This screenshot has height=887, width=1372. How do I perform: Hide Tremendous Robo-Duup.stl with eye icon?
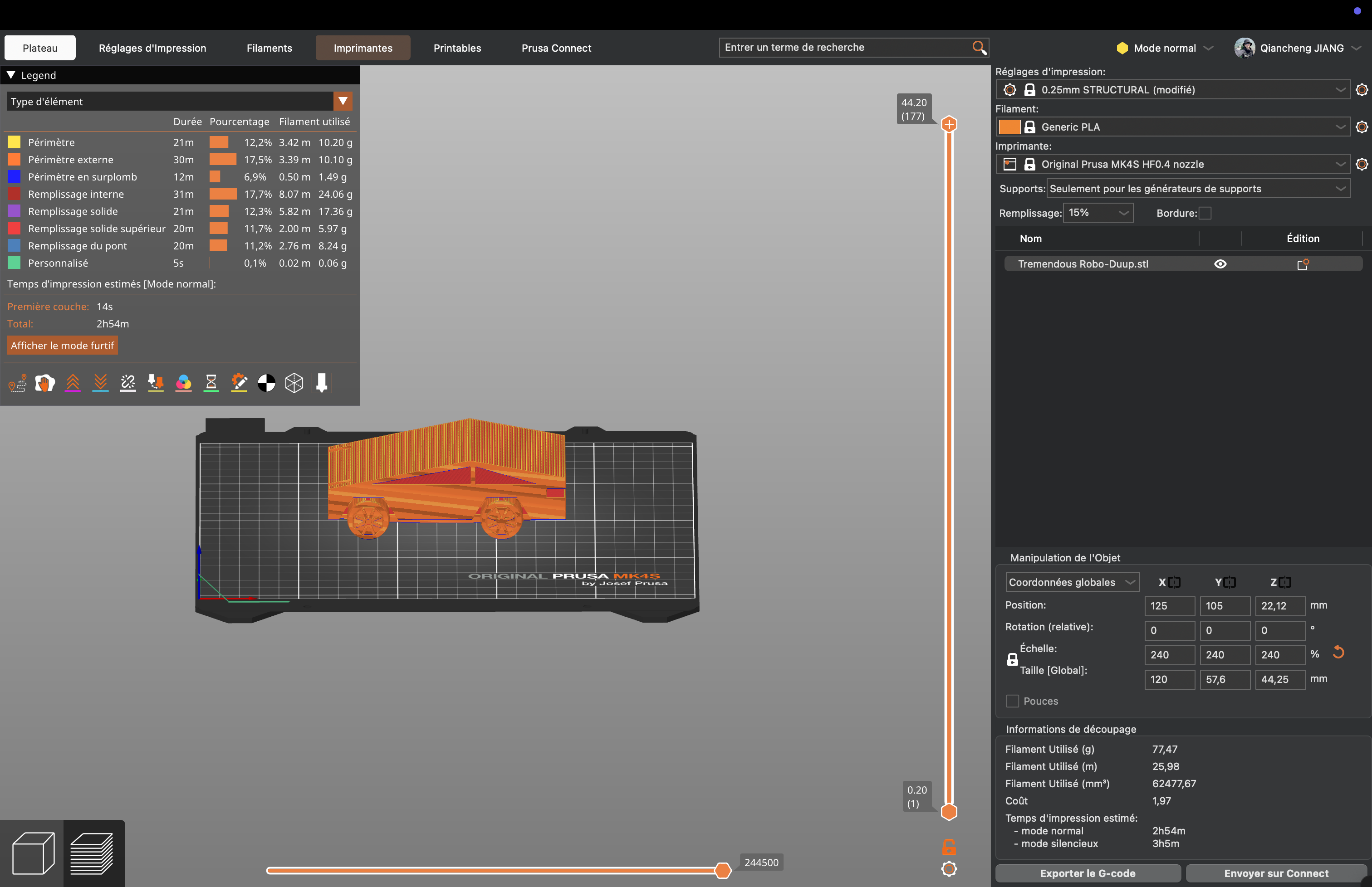[x=1220, y=264]
